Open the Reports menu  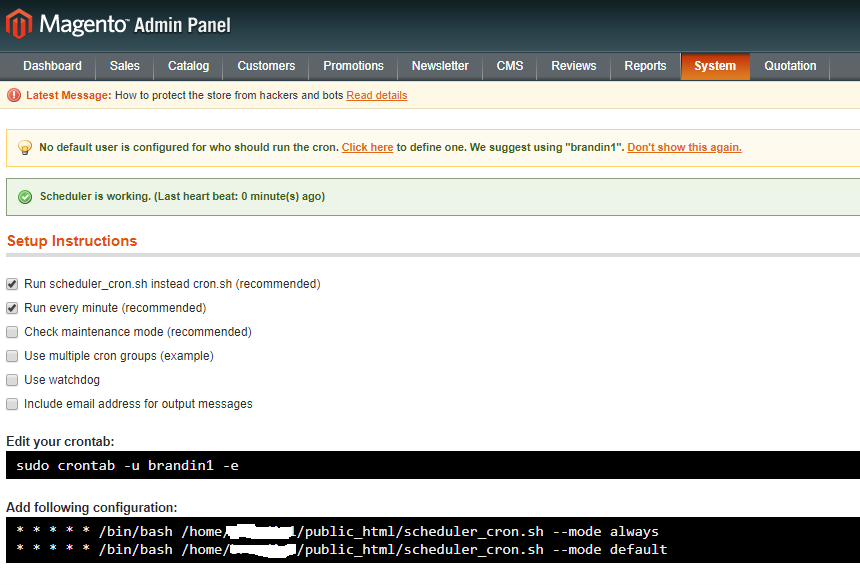pyautogui.click(x=645, y=66)
